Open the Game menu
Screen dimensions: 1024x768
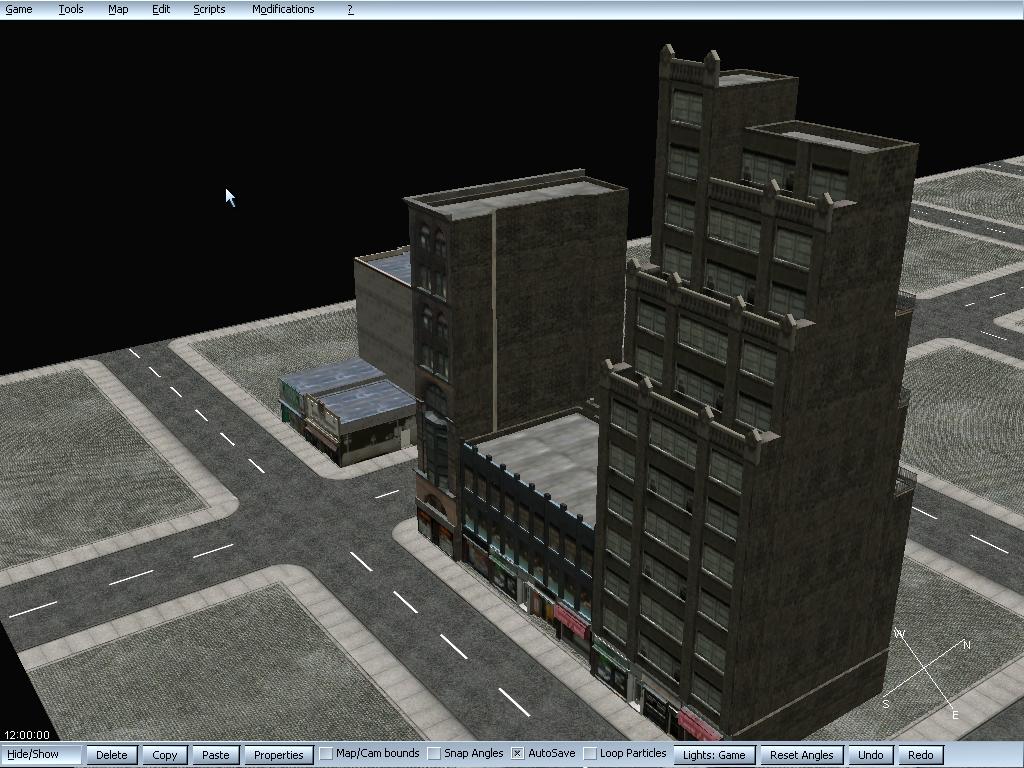(x=19, y=9)
